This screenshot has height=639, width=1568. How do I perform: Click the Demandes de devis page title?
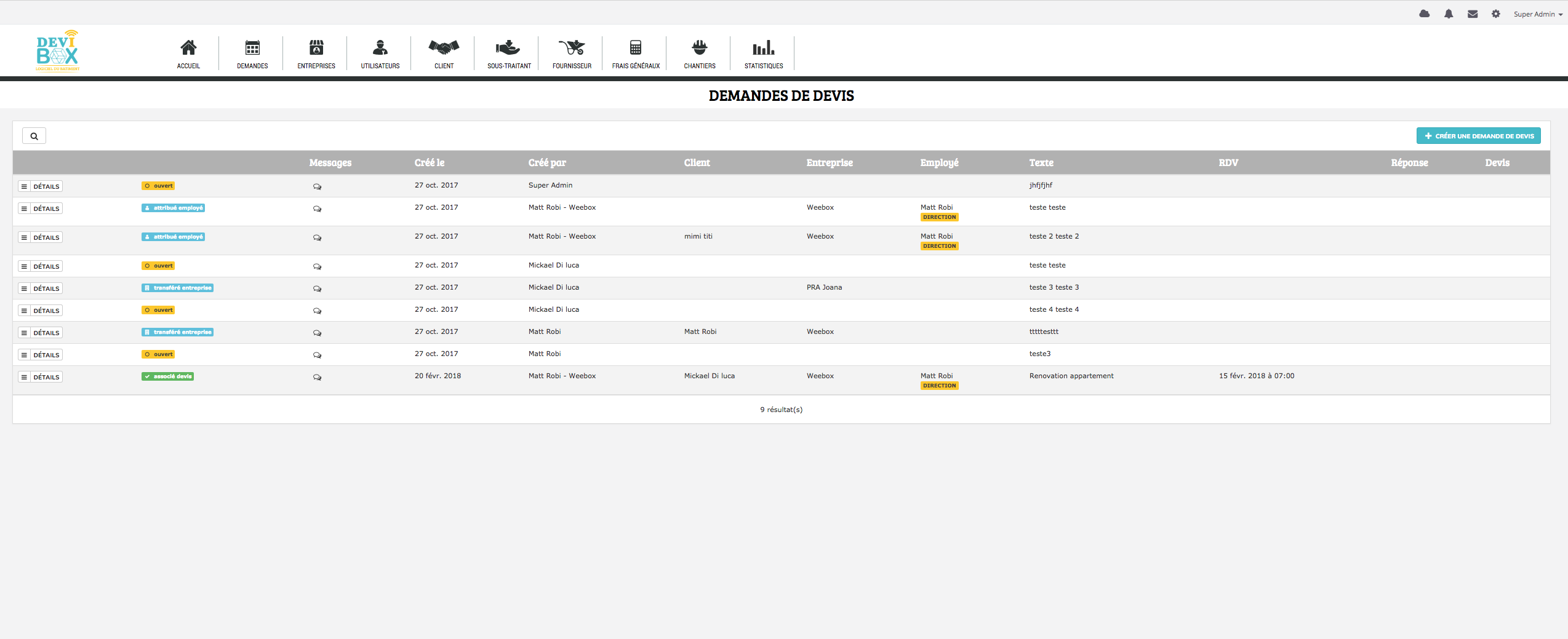[781, 95]
